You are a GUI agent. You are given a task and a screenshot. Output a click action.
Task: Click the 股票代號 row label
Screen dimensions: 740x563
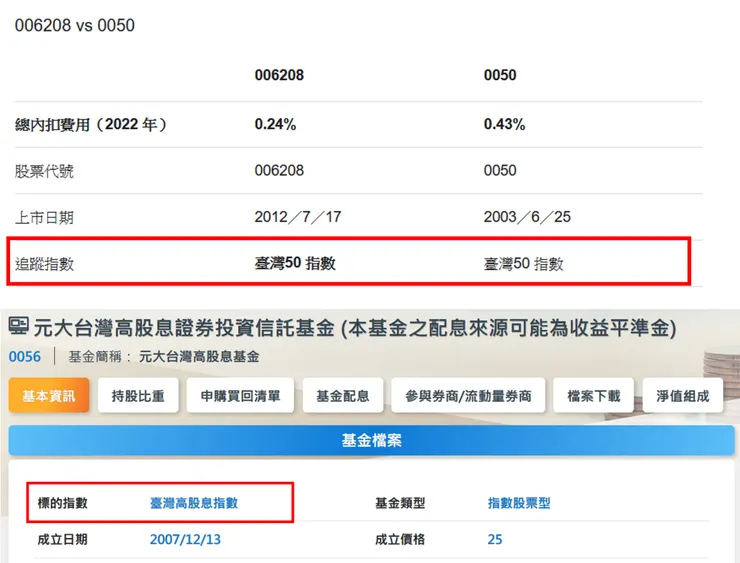44,171
